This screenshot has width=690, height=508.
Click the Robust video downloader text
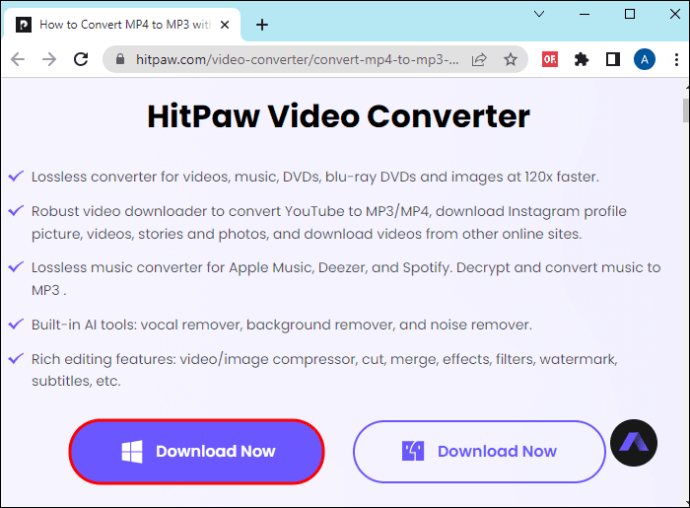pos(329,222)
